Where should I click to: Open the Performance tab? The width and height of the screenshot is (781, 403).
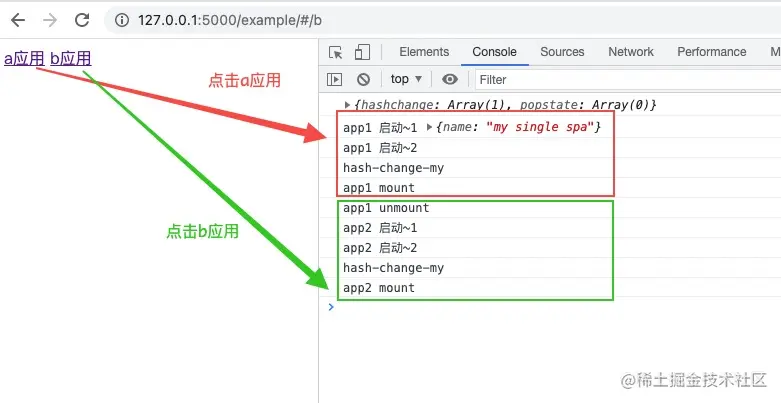pos(712,52)
